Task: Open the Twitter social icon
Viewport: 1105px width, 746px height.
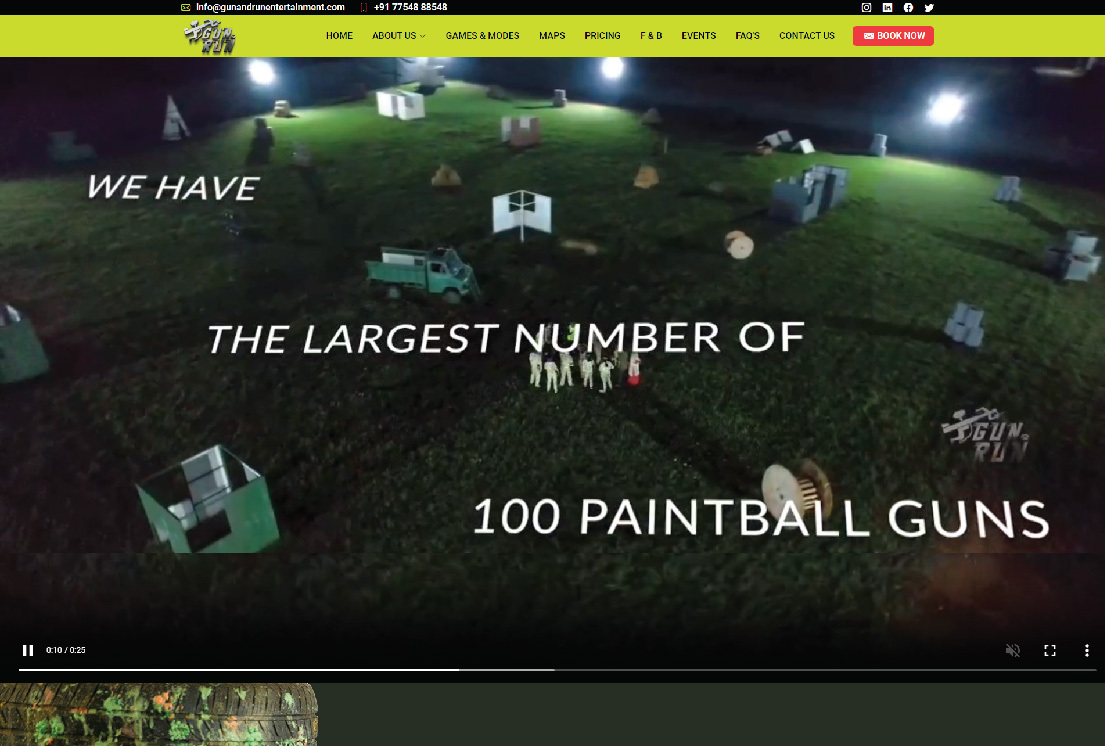Action: click(x=929, y=7)
